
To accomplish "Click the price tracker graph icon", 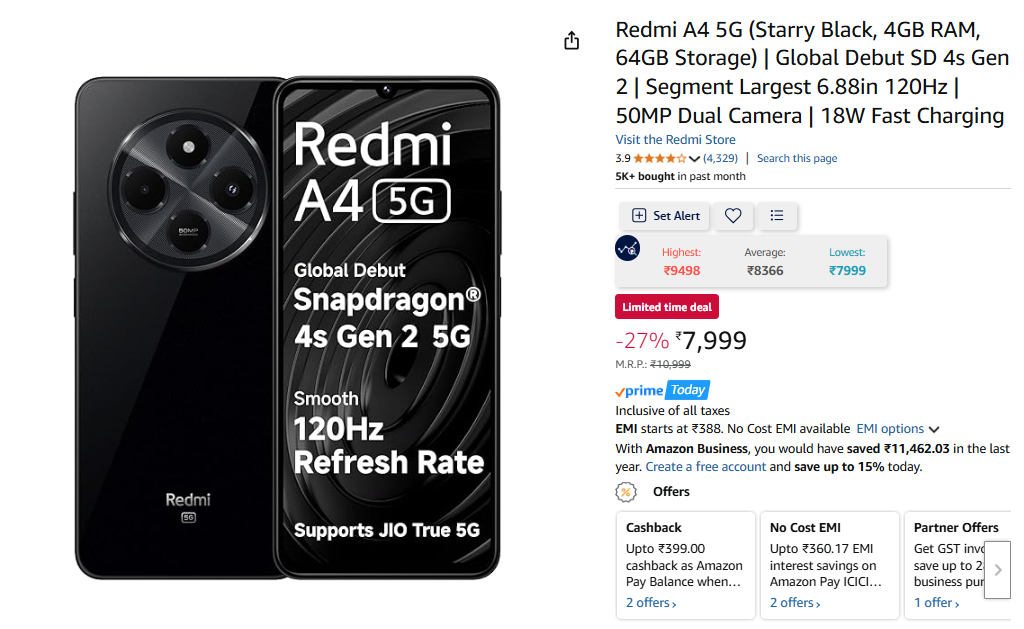I will pos(628,248).
